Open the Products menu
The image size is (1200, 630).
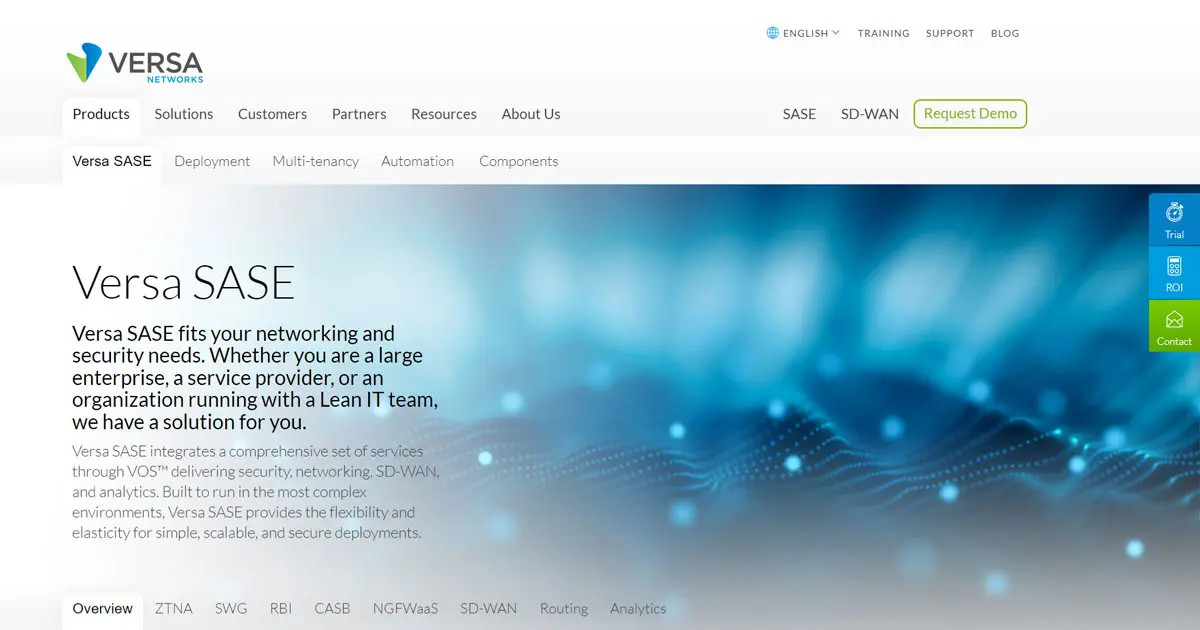click(101, 114)
